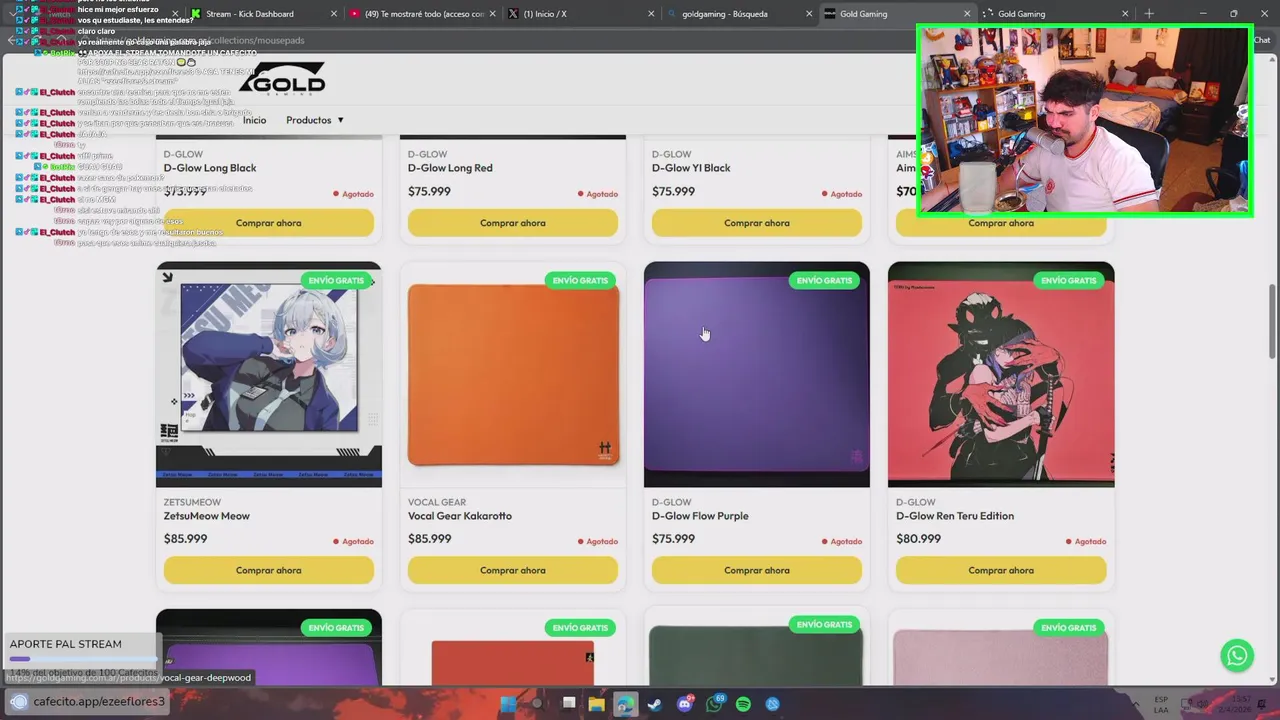
Task: Open the D-Glow Long Black product title
Action: (210, 168)
